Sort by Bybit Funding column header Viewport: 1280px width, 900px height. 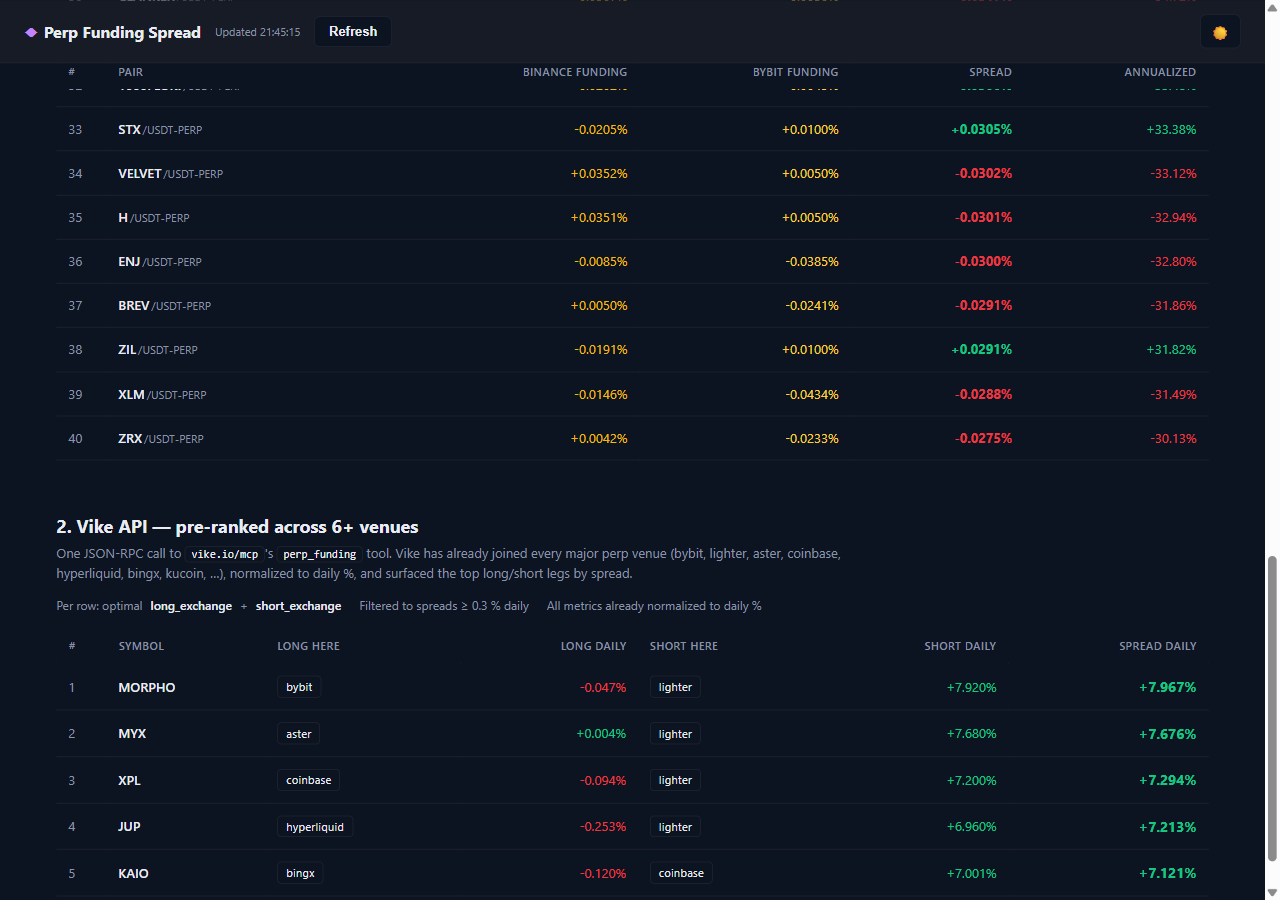[796, 72]
